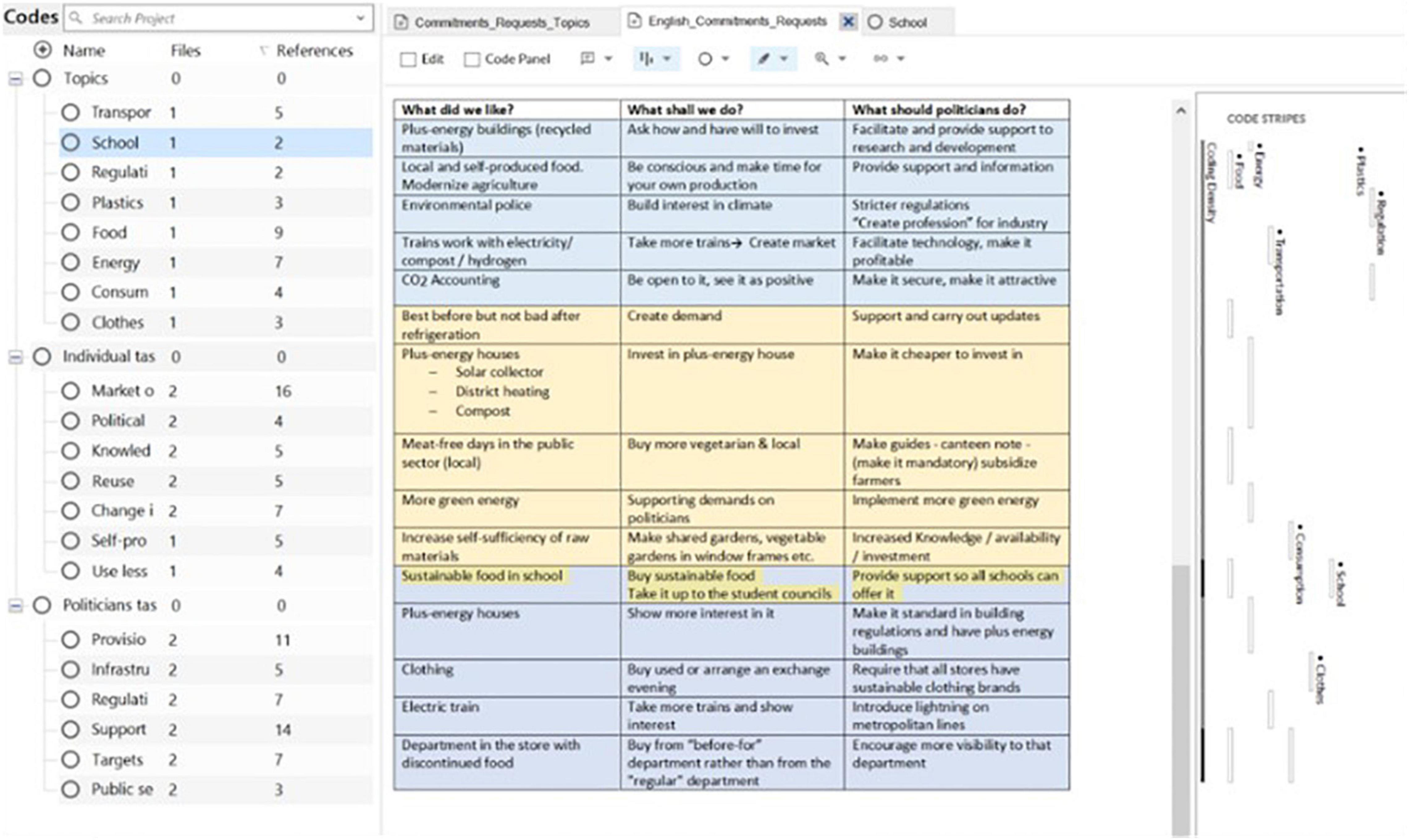
Task: Click the code circle icon in toolbar
Action: [705, 59]
